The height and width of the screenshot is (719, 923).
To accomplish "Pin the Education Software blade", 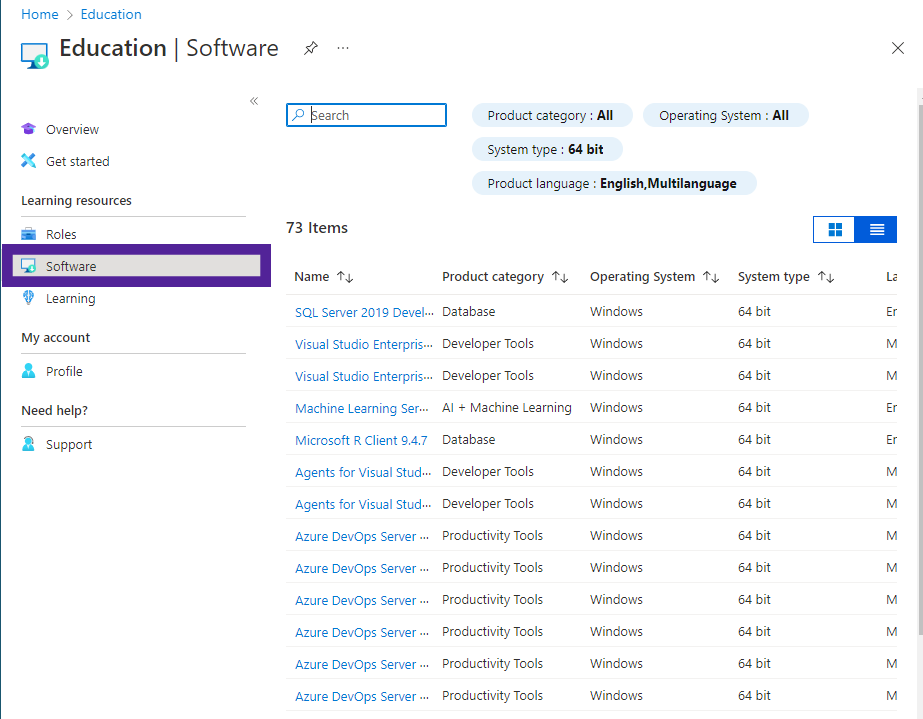I will [311, 48].
